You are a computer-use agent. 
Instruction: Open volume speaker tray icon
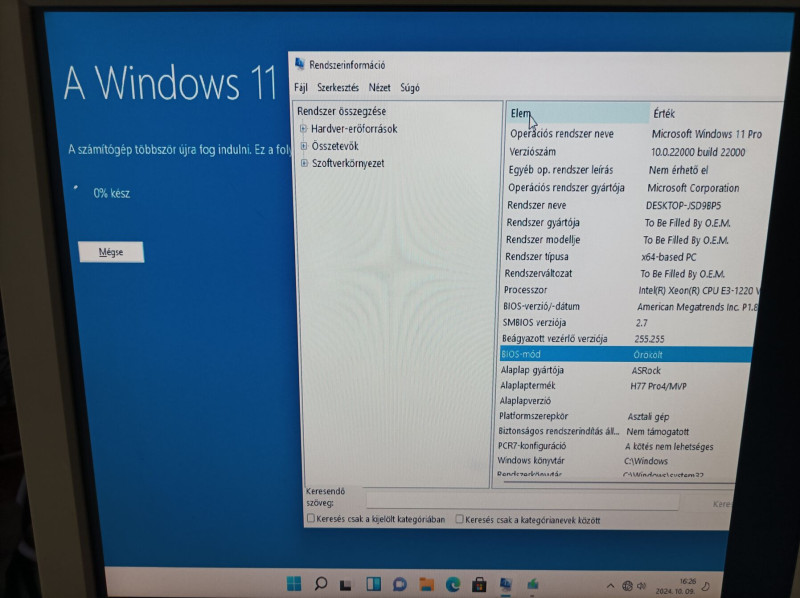pyautogui.click(x=641, y=586)
